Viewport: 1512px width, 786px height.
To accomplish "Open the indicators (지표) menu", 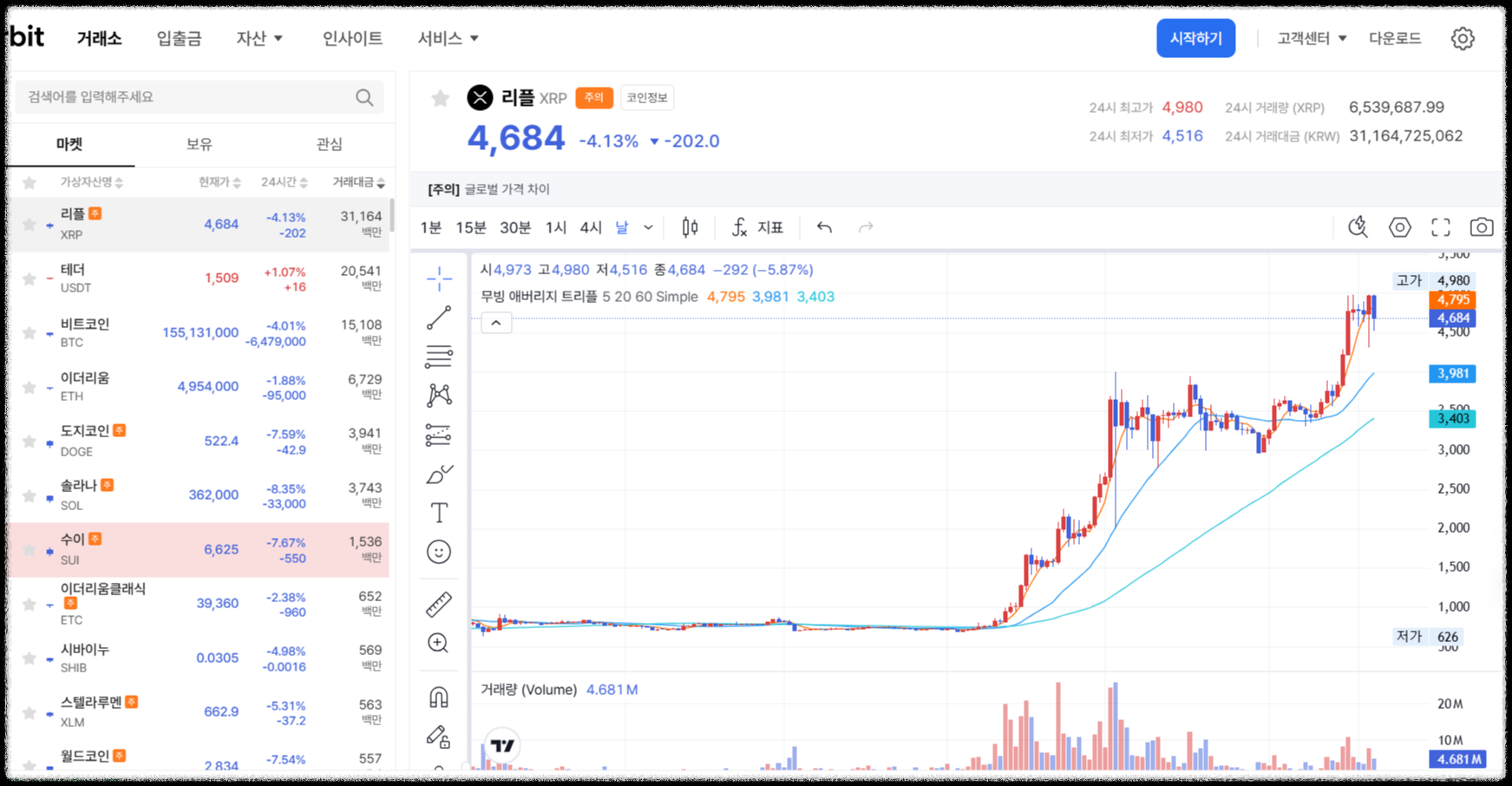I will coord(757,227).
